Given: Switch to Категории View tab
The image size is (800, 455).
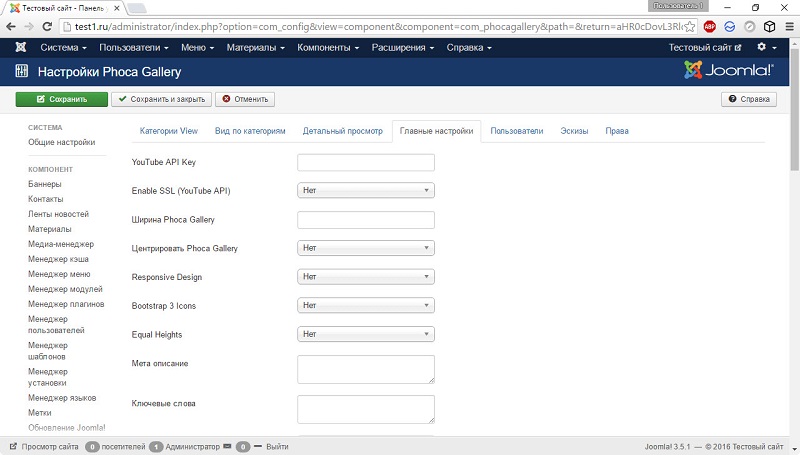Looking at the screenshot, I should click(169, 131).
